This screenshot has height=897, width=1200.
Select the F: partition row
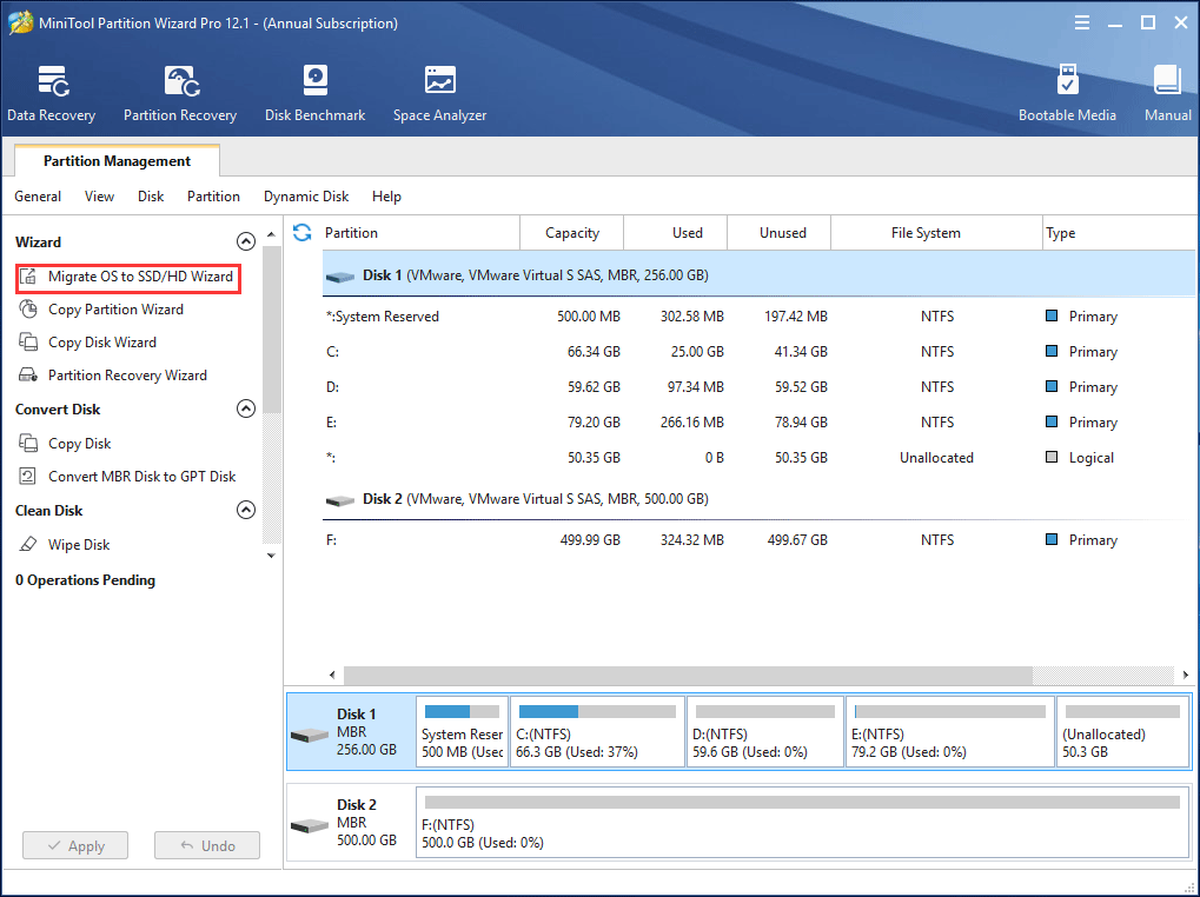(758, 540)
